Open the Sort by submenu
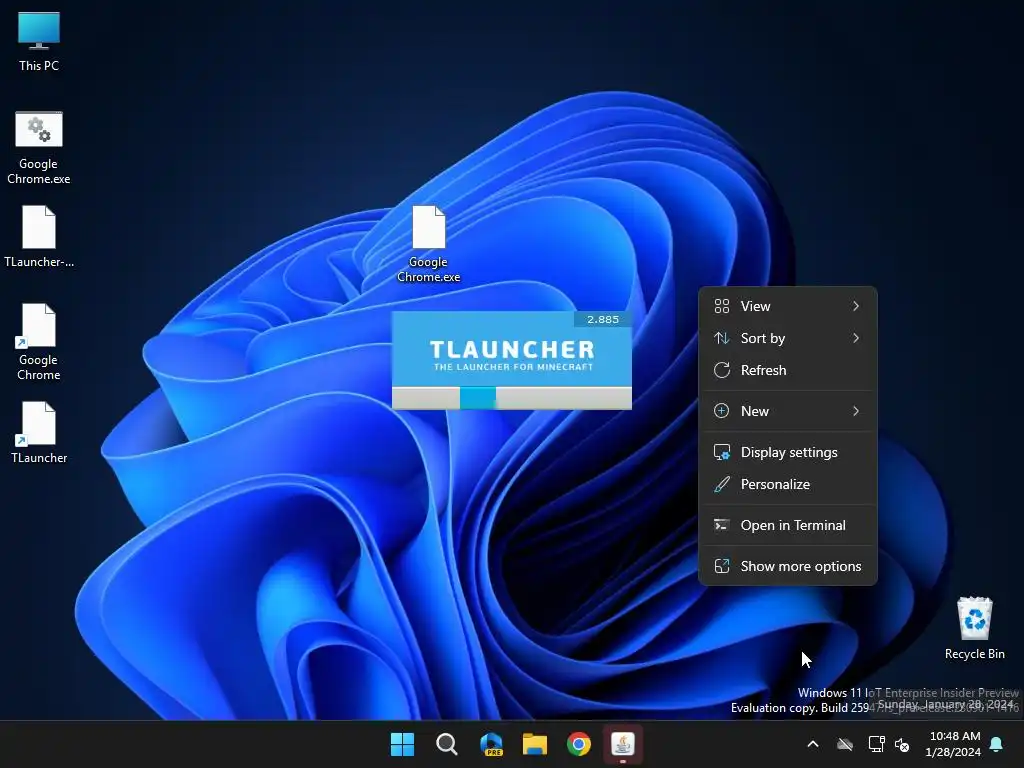This screenshot has height=768, width=1024. (x=788, y=338)
